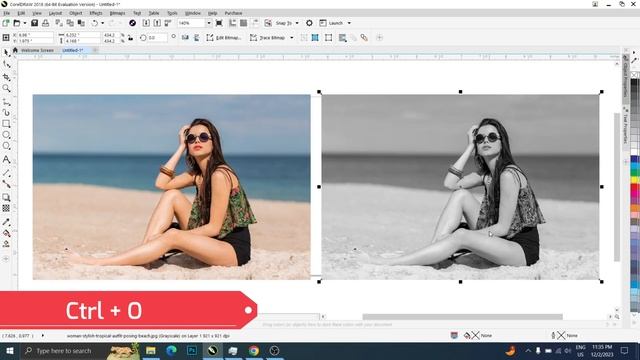Screen dimensions: 640x360
Task: Open the Effects menu
Action: point(96,13)
